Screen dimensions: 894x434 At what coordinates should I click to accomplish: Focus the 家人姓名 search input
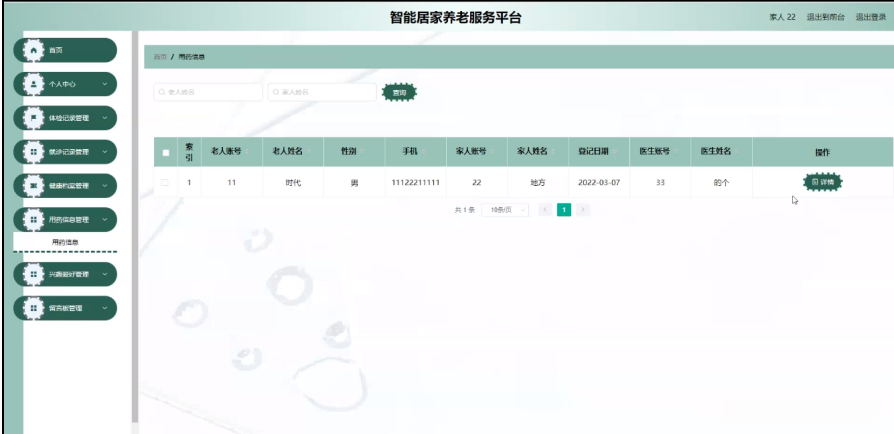[x=322, y=92]
